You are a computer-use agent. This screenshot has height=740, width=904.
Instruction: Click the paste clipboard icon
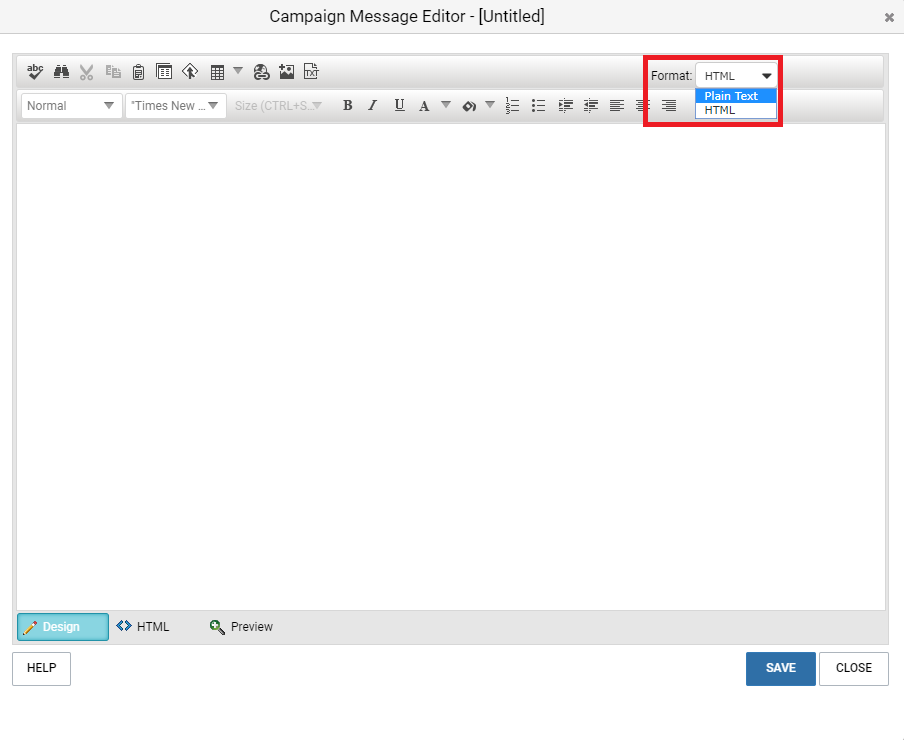point(138,72)
